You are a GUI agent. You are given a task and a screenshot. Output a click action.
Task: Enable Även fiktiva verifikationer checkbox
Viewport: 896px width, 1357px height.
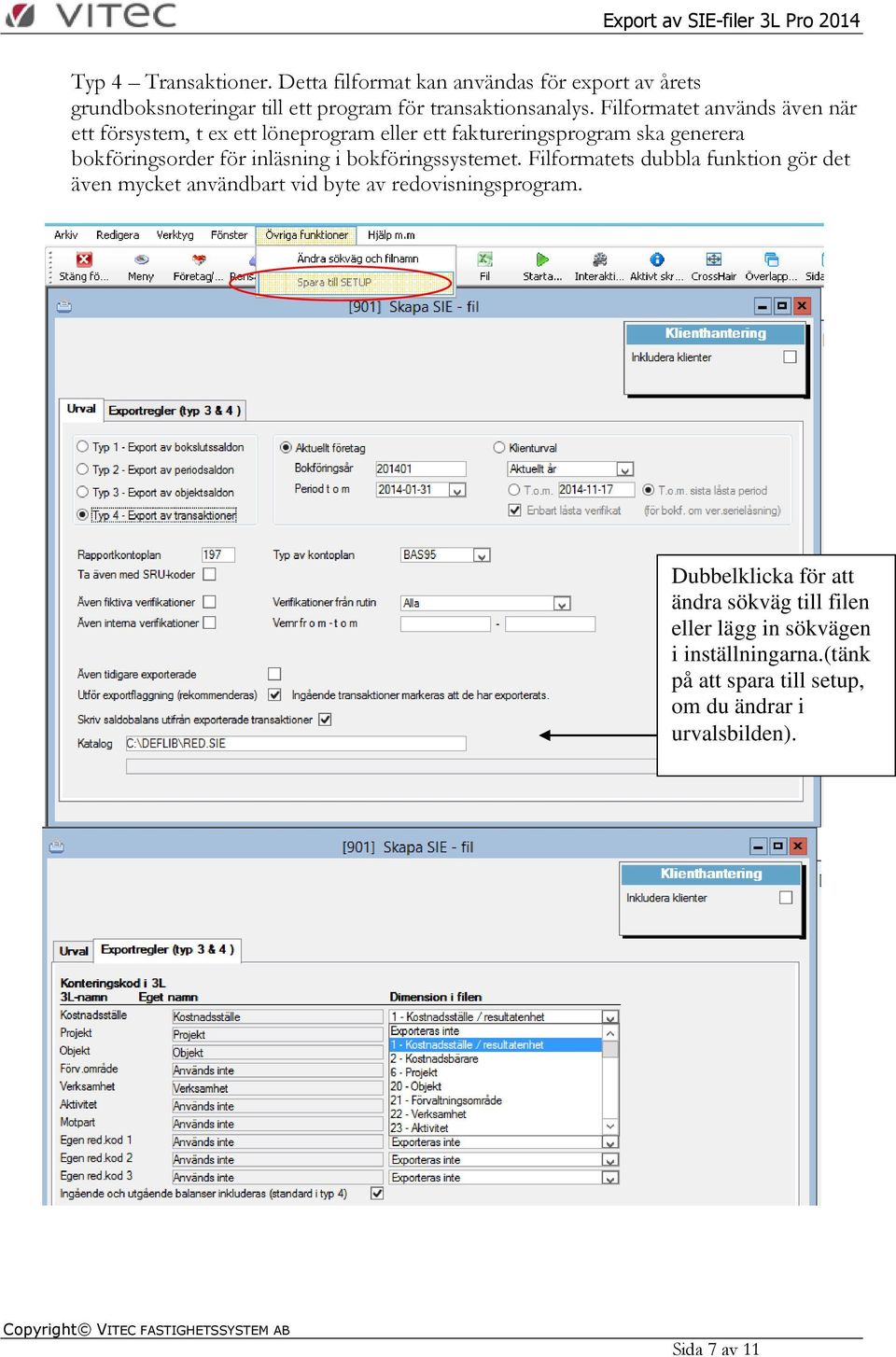(x=209, y=602)
